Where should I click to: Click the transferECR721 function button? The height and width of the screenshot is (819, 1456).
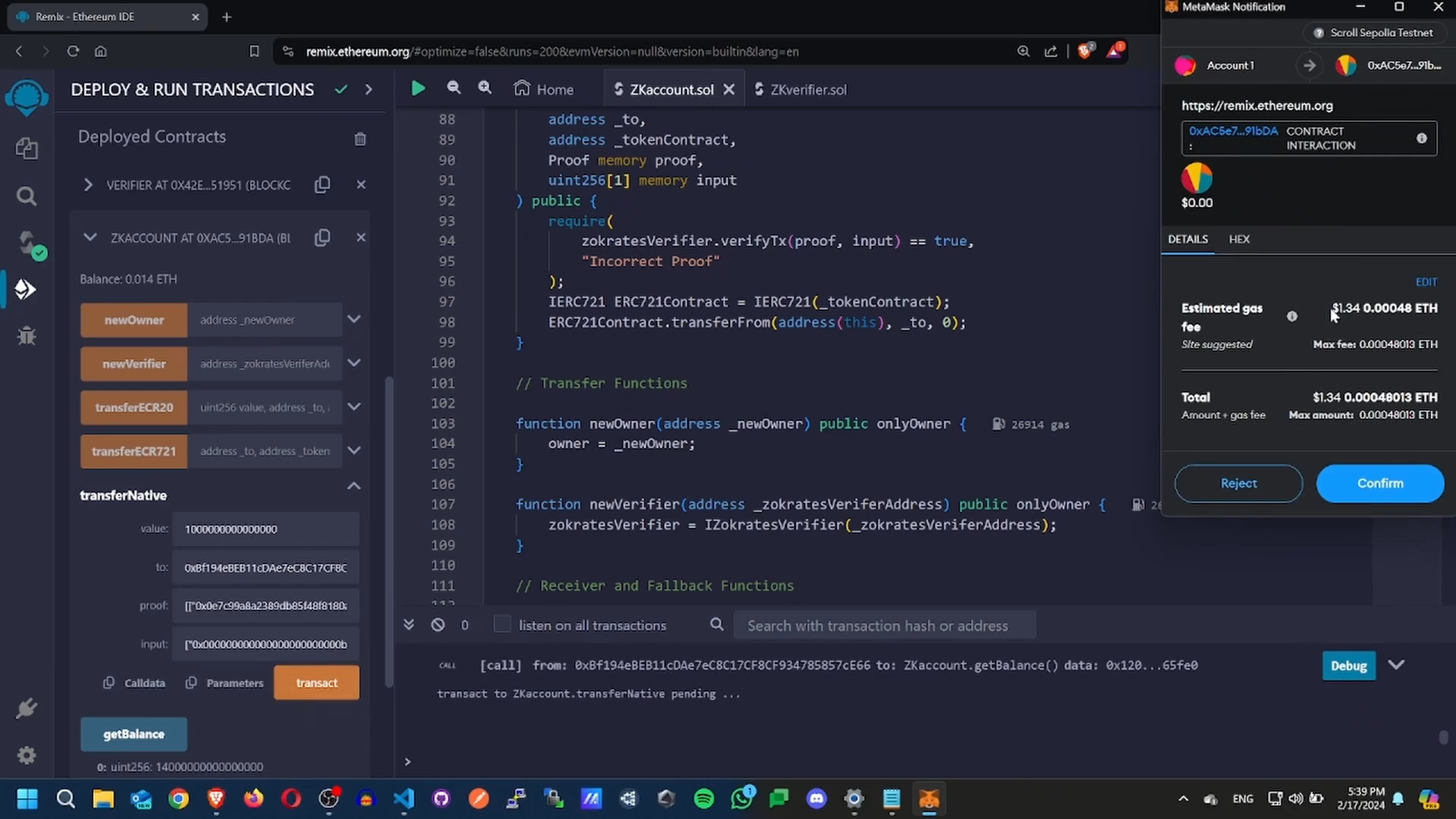coord(134,451)
